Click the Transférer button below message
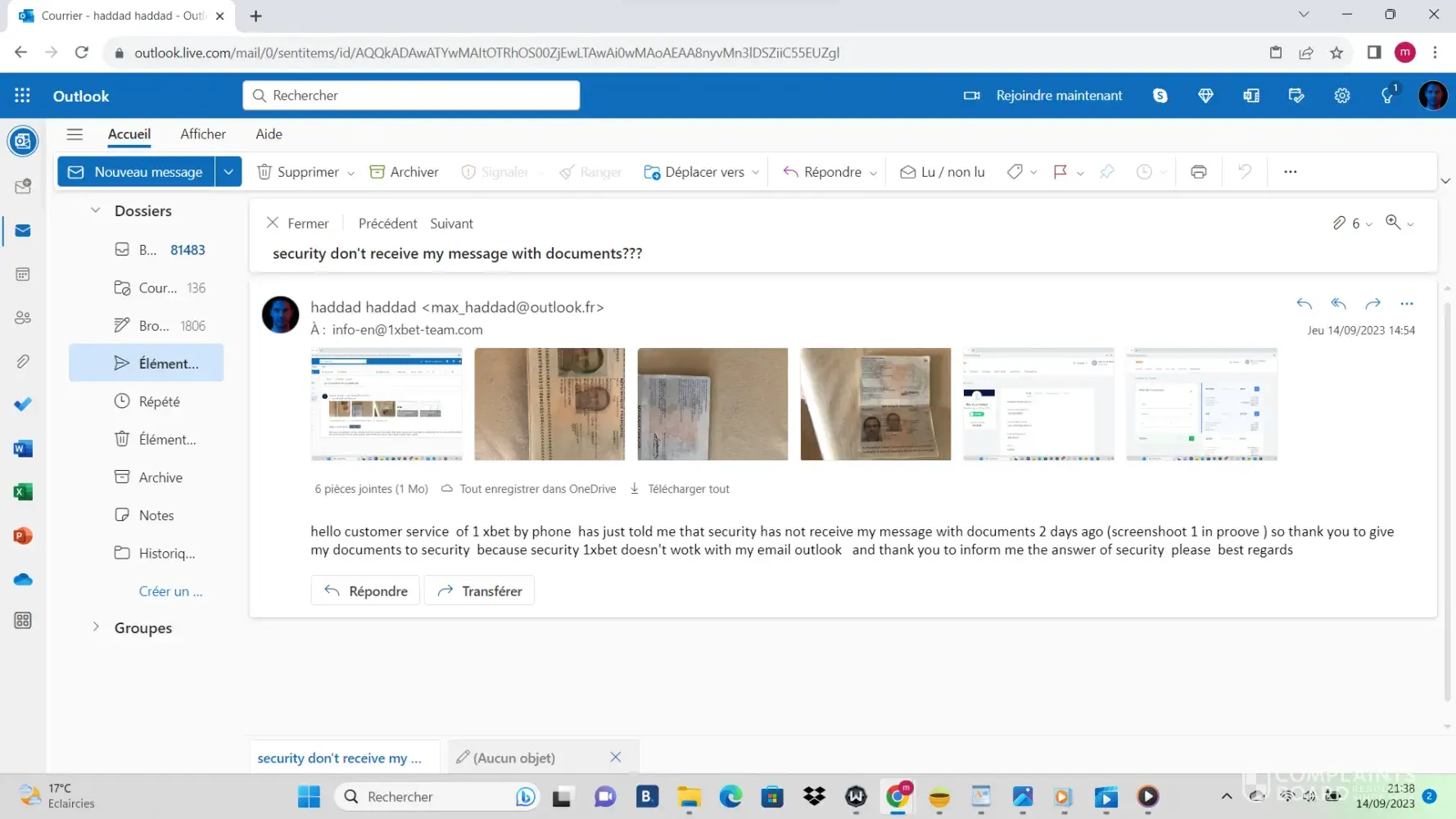1456x819 pixels. (x=479, y=590)
